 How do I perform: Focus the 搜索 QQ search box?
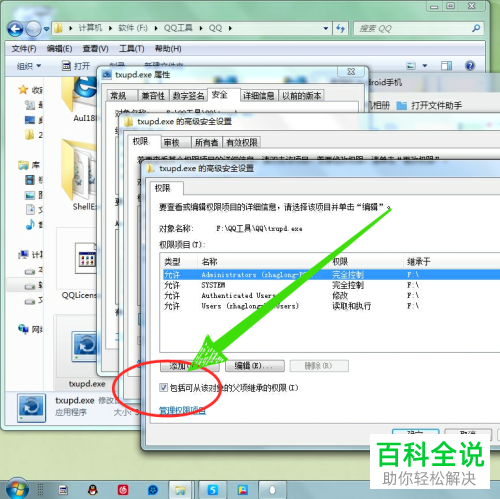(x=413, y=29)
